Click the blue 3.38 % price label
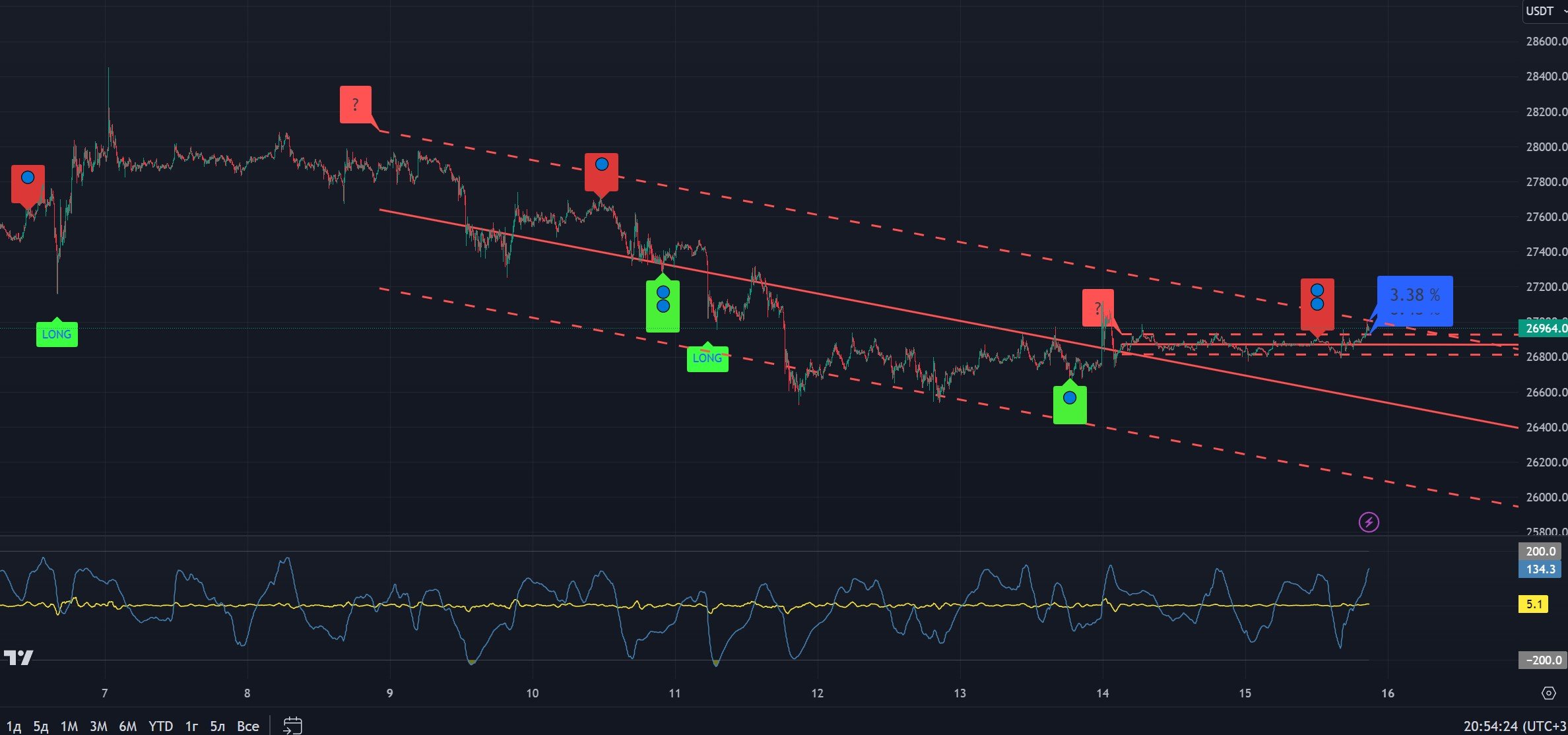Viewport: 1568px width, 735px height. (x=1415, y=300)
